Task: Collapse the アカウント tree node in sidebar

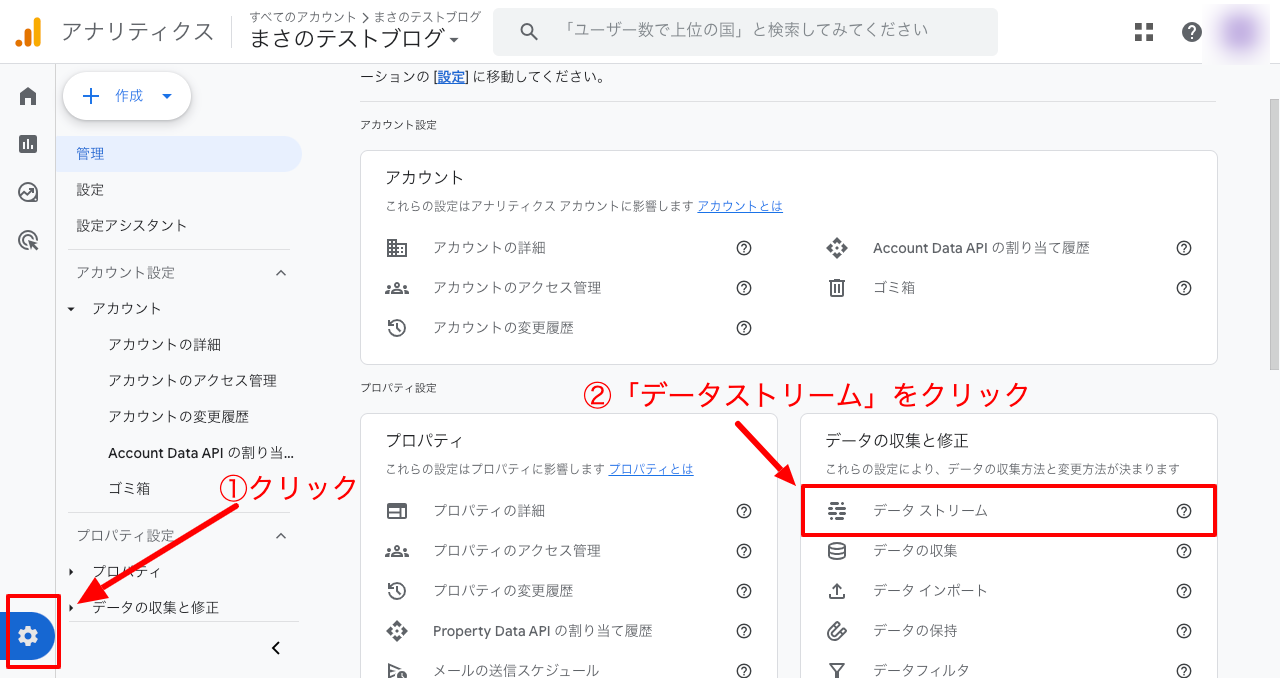Action: pyautogui.click(x=71, y=309)
